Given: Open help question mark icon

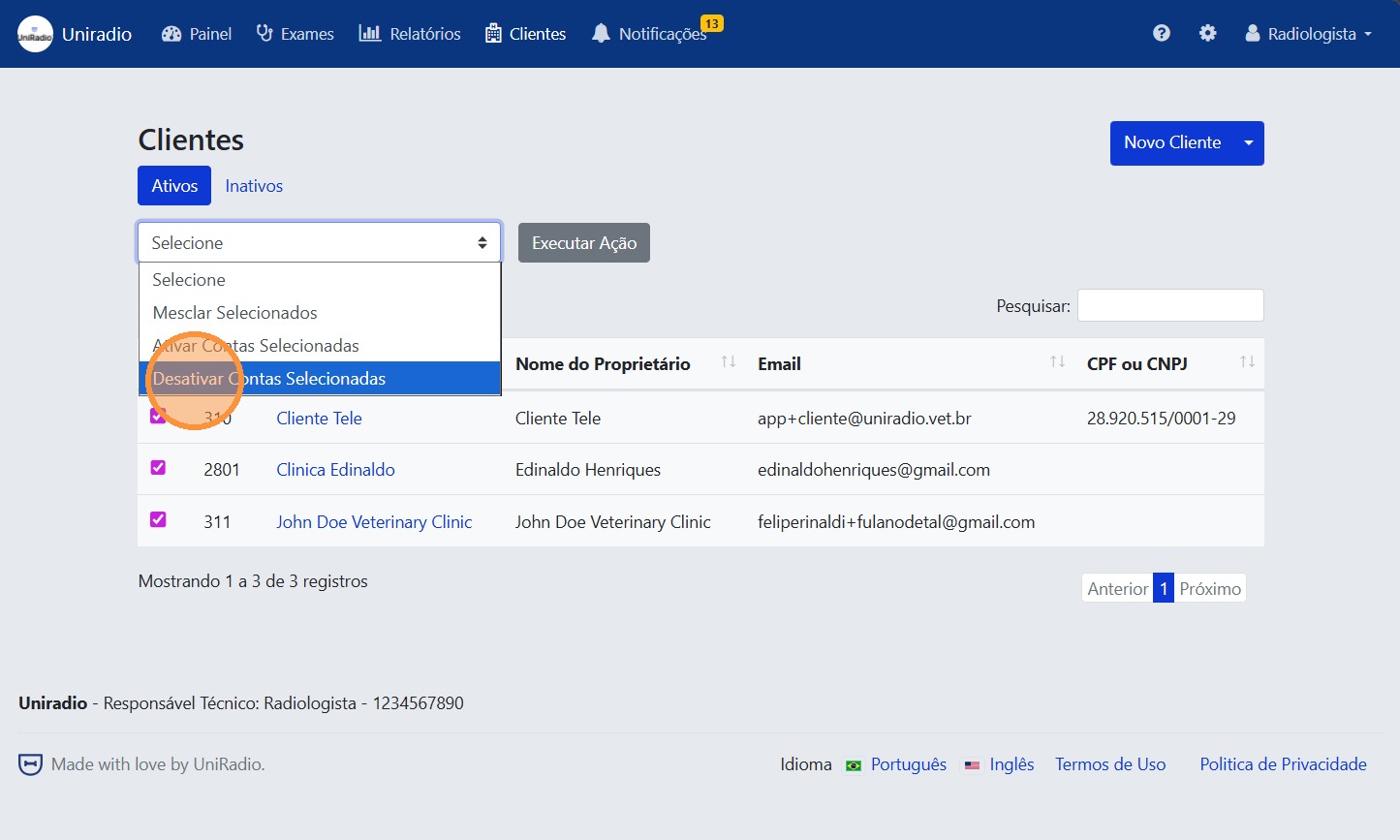Looking at the screenshot, I should point(1162,34).
